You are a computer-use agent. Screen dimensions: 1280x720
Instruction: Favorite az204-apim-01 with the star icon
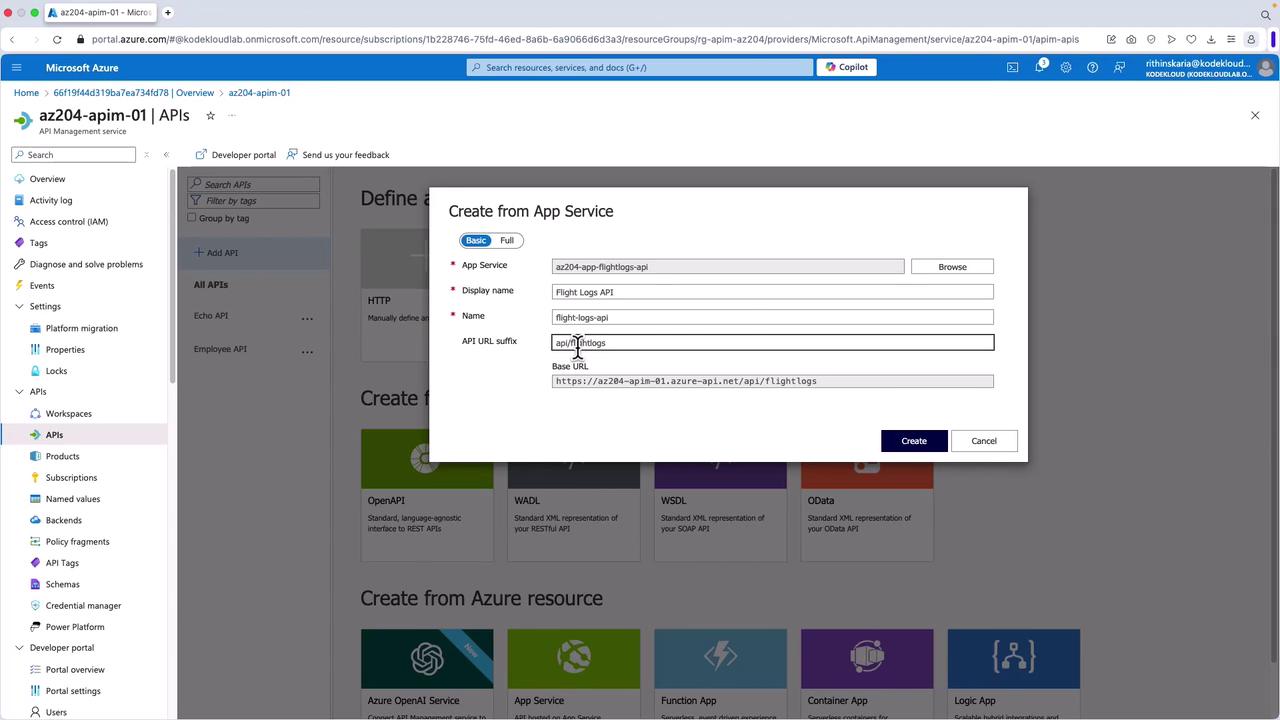pos(210,116)
